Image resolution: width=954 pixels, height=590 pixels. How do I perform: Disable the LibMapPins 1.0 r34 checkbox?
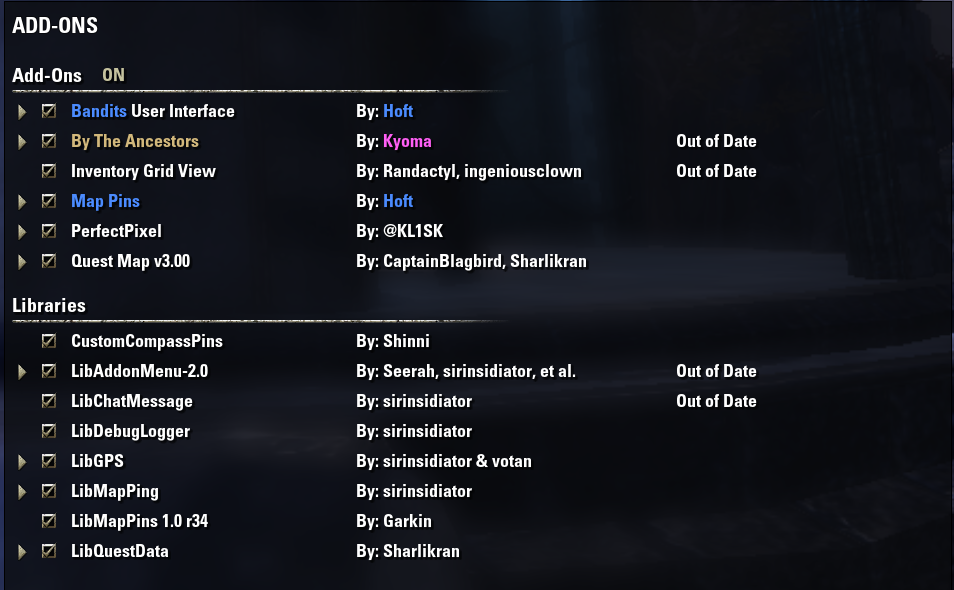pyautogui.click(x=49, y=521)
